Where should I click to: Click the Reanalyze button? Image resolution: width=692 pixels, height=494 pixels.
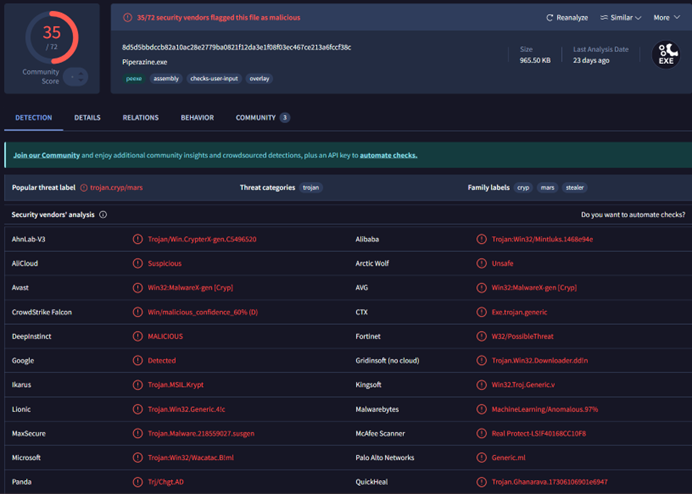[x=567, y=18]
